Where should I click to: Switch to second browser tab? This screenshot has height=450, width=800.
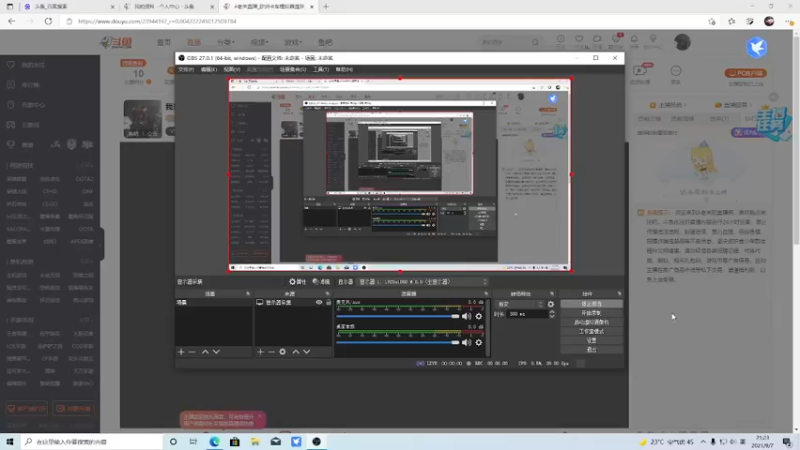pyautogui.click(x=168, y=7)
